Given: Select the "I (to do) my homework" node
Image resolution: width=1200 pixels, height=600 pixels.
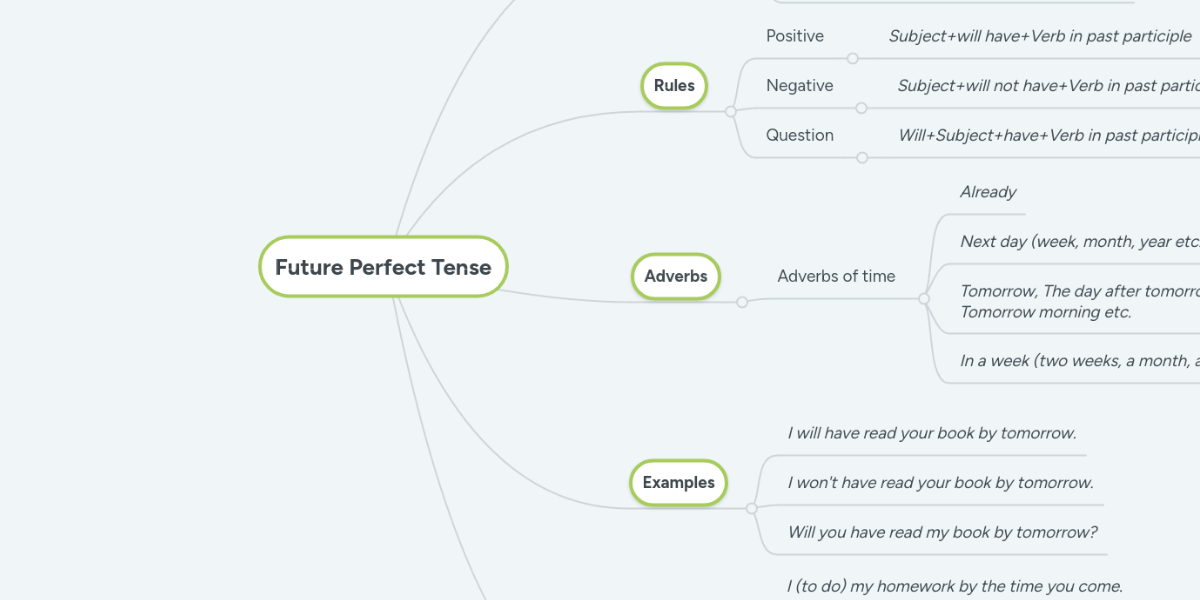Looking at the screenshot, I should pyautogui.click(x=955, y=586).
